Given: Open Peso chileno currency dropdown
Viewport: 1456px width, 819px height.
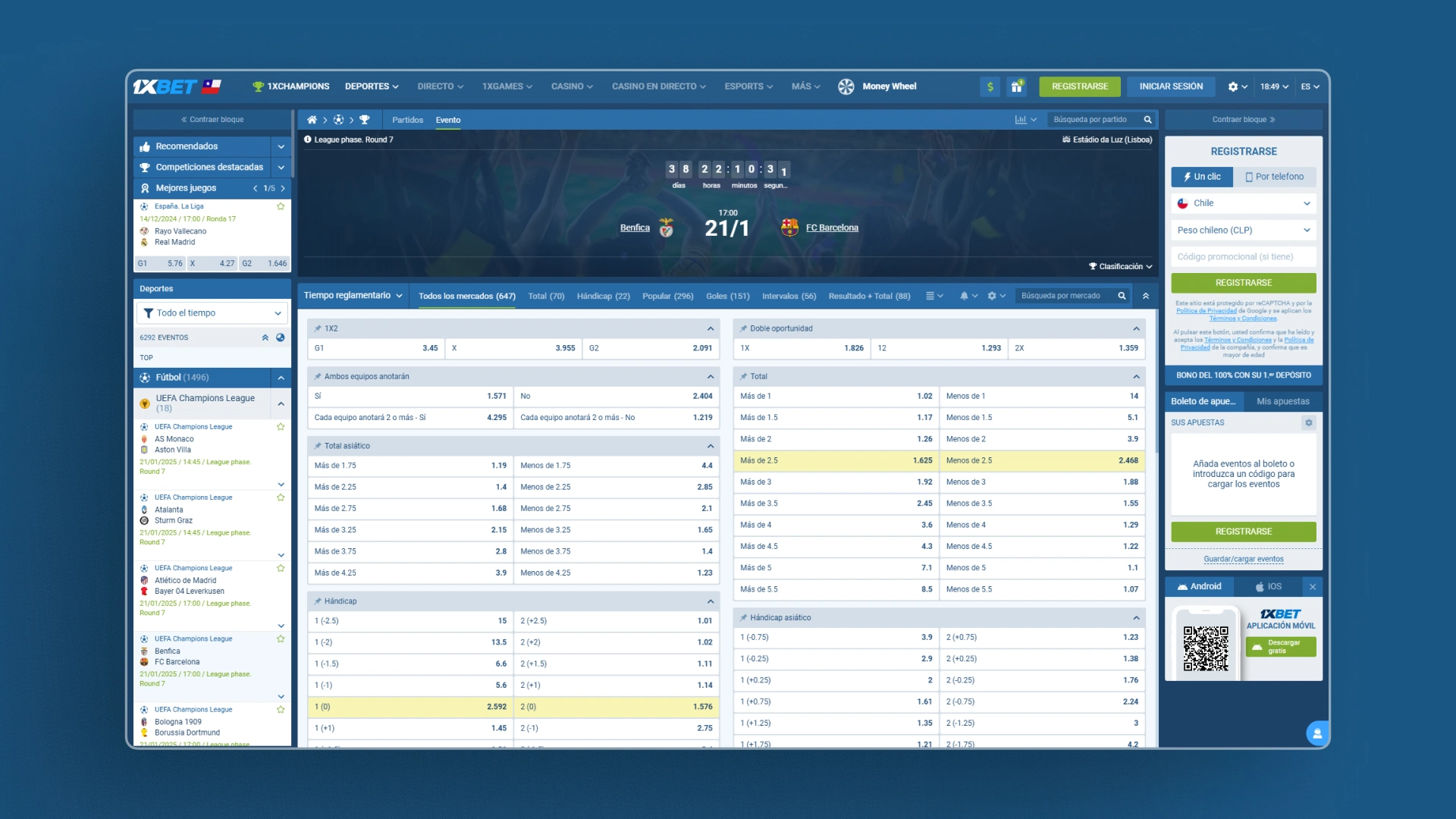Looking at the screenshot, I should [1244, 230].
